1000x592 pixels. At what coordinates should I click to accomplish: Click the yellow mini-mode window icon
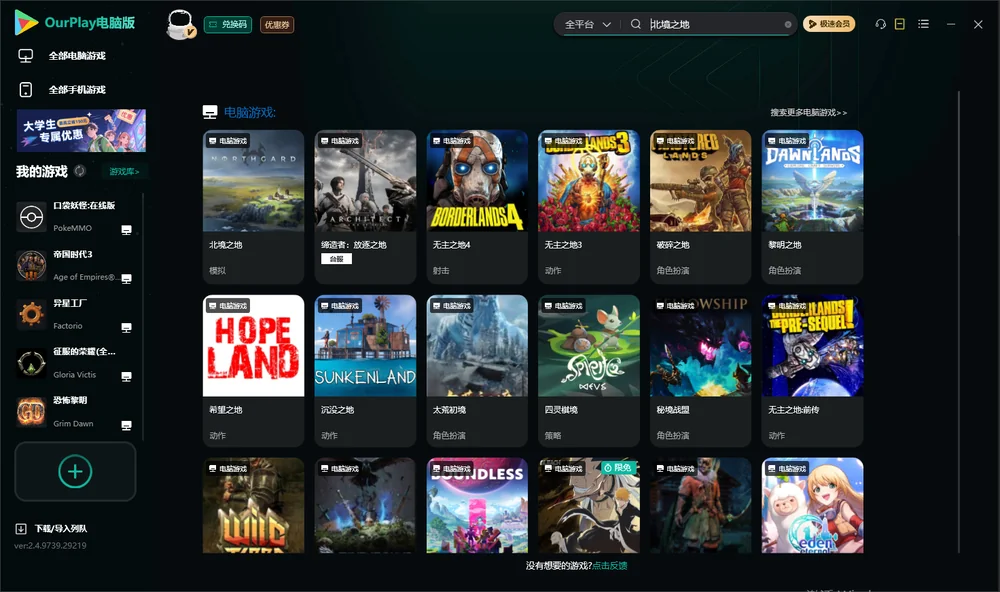pyautogui.click(x=900, y=24)
